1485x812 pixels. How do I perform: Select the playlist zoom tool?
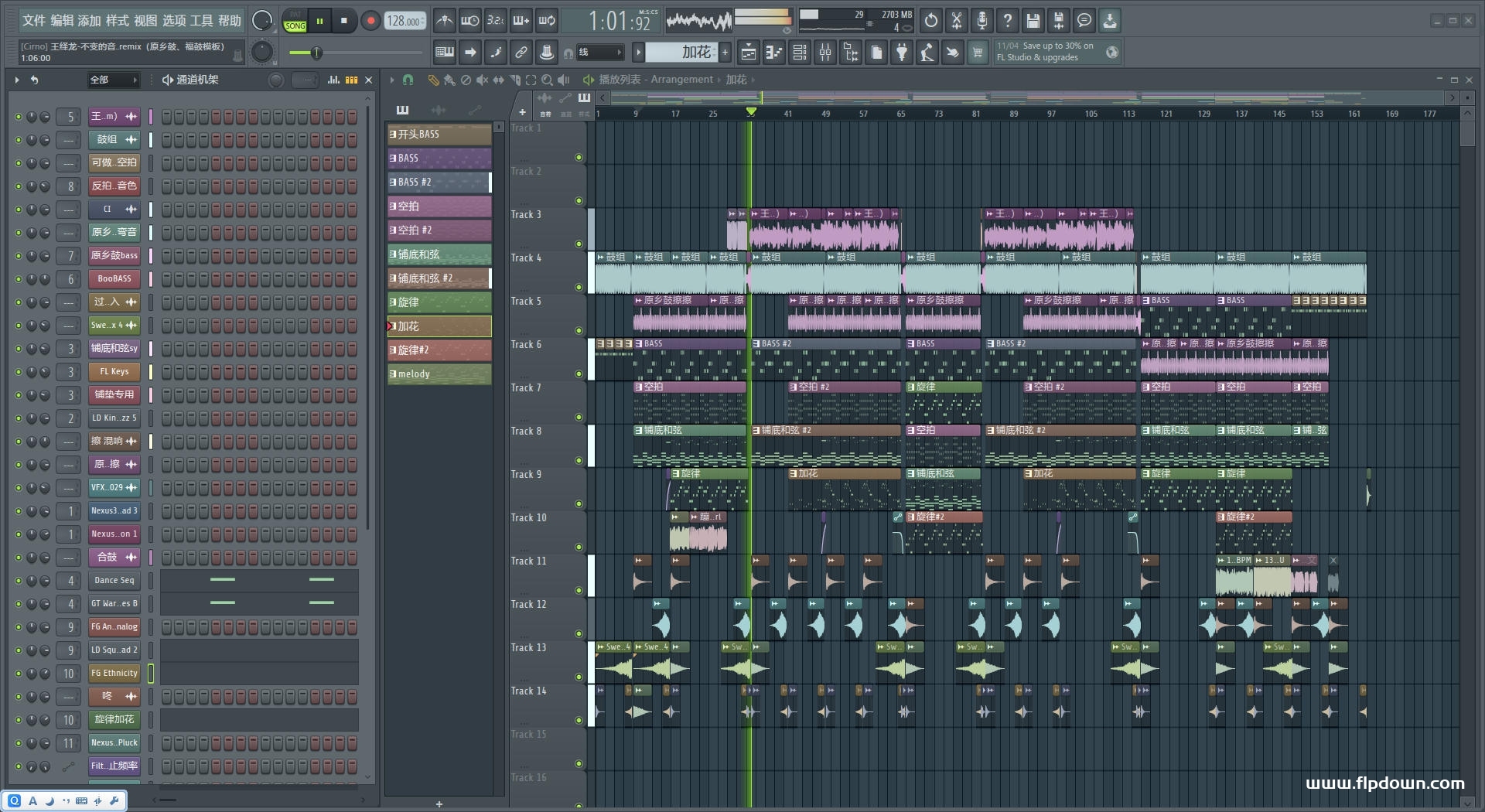click(x=547, y=80)
